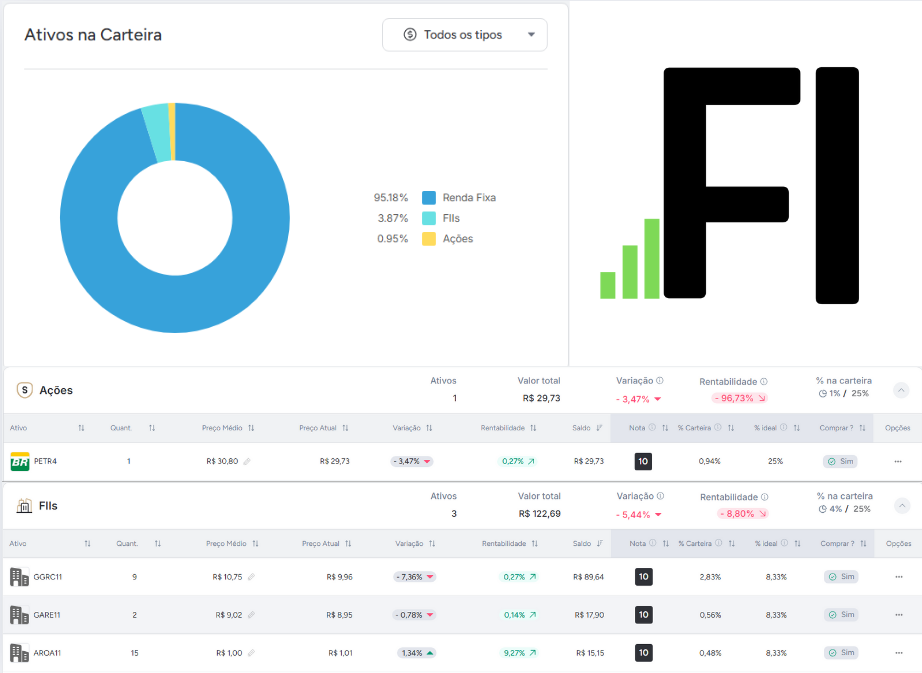The width and height of the screenshot is (922, 673).
Task: Open the Todos os tipos dropdown
Action: (465, 35)
